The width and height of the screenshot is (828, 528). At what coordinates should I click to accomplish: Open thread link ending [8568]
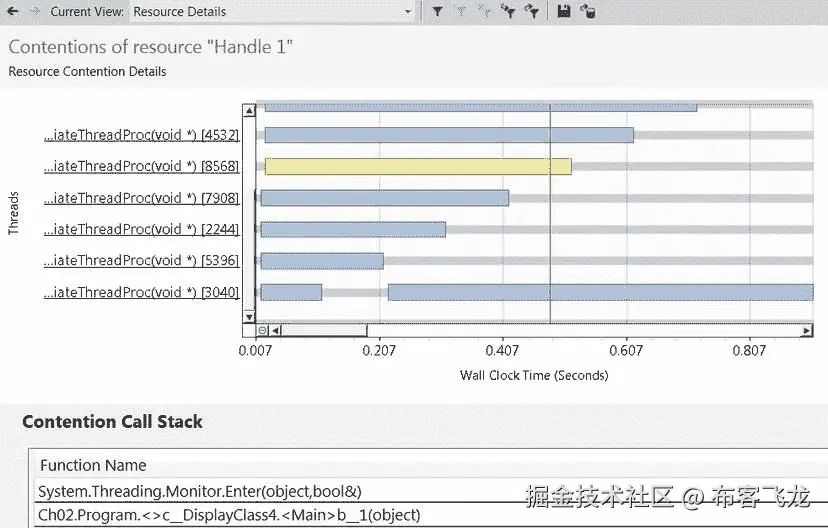142,166
